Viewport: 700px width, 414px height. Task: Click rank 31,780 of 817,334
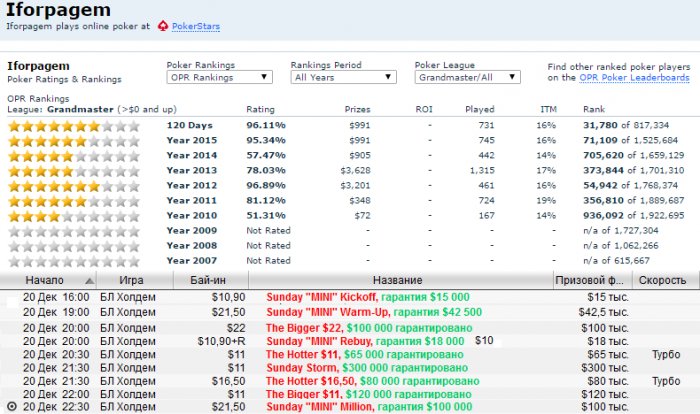[626, 125]
